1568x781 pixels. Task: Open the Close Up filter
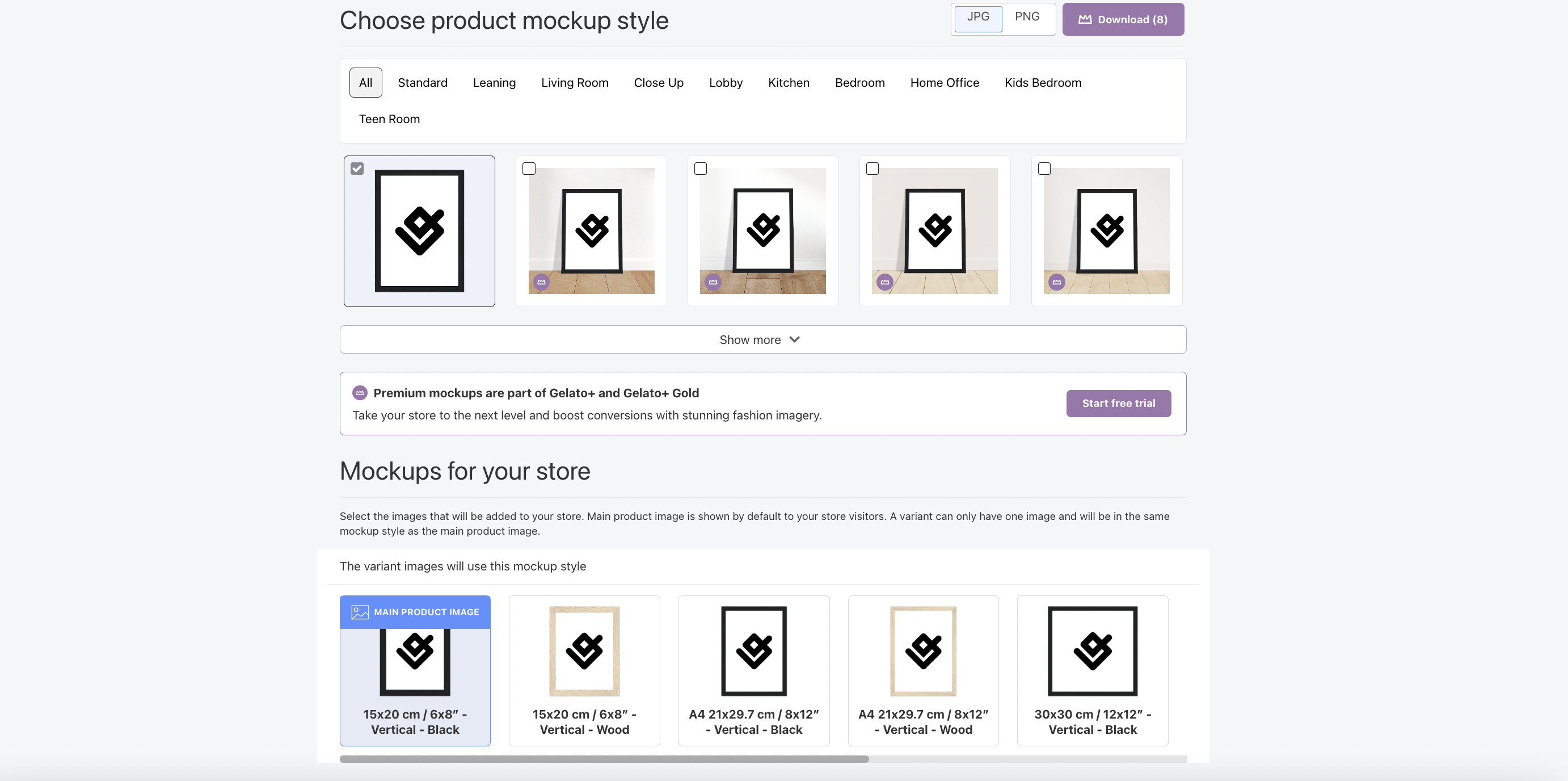(659, 83)
